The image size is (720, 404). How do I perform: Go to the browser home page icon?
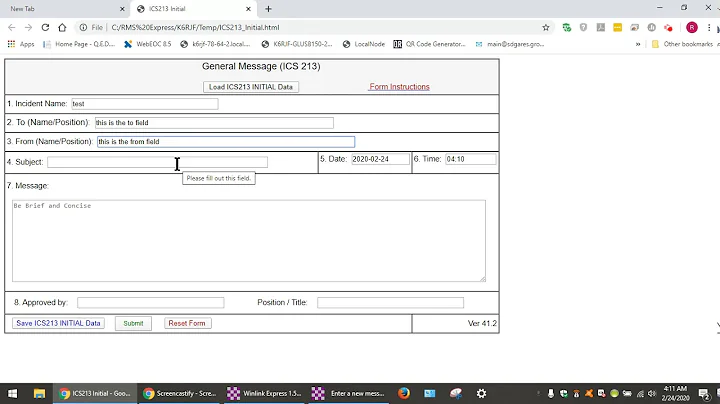point(62,28)
